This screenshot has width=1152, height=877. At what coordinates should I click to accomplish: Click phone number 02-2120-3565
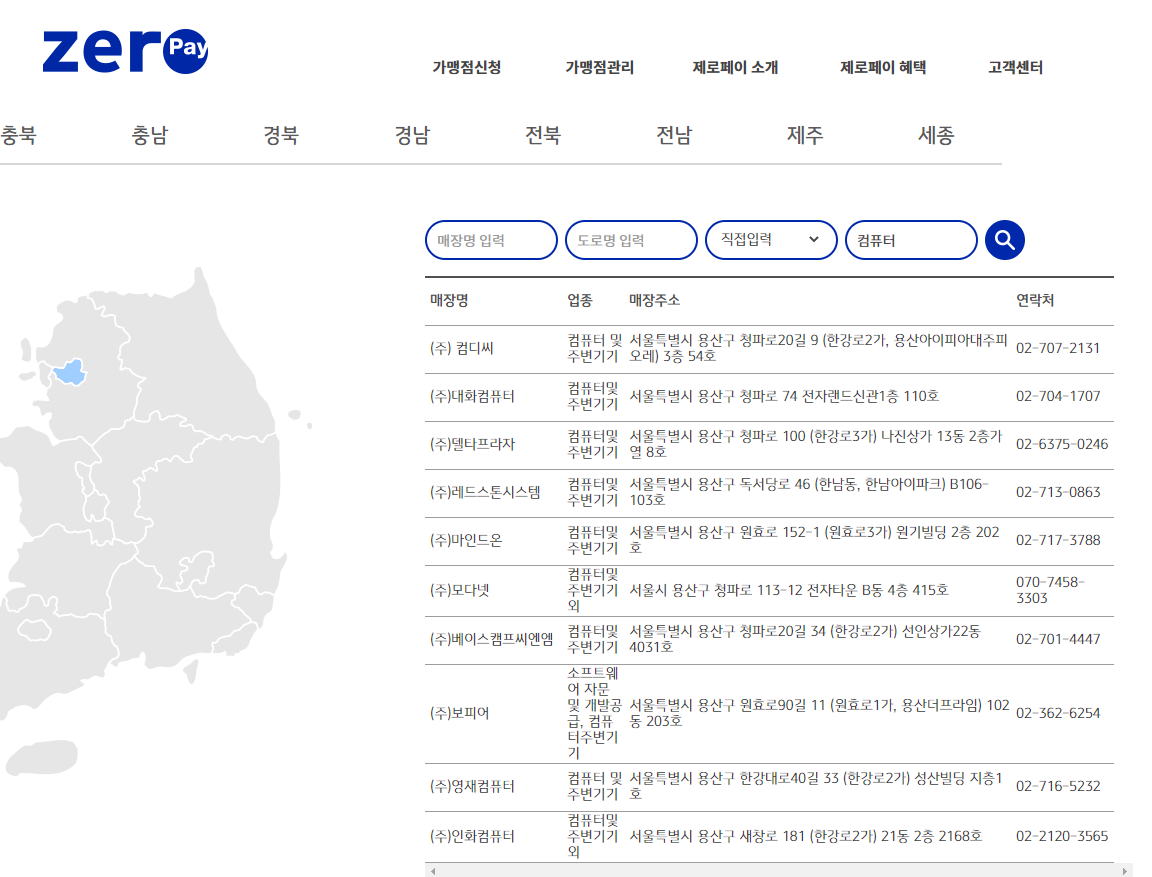pyautogui.click(x=1062, y=836)
